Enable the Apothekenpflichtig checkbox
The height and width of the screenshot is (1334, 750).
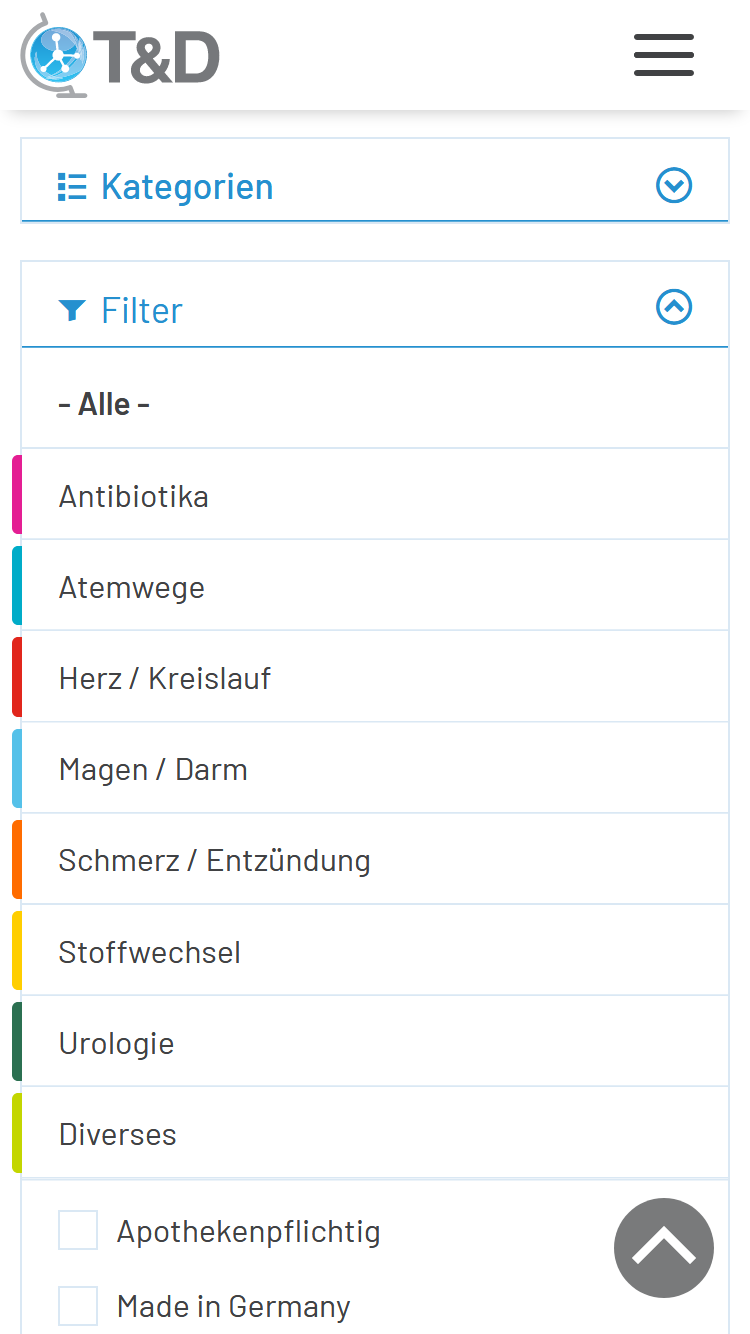point(78,1230)
